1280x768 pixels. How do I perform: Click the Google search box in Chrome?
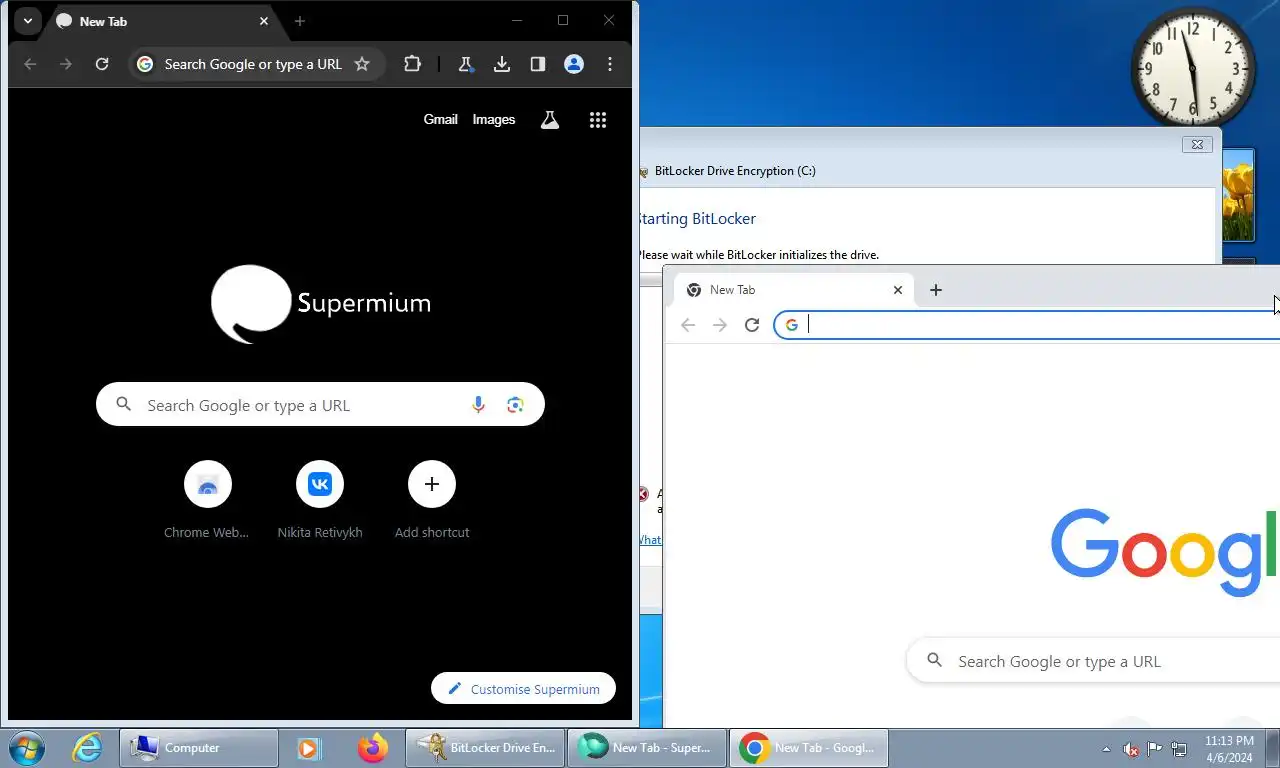1093,661
